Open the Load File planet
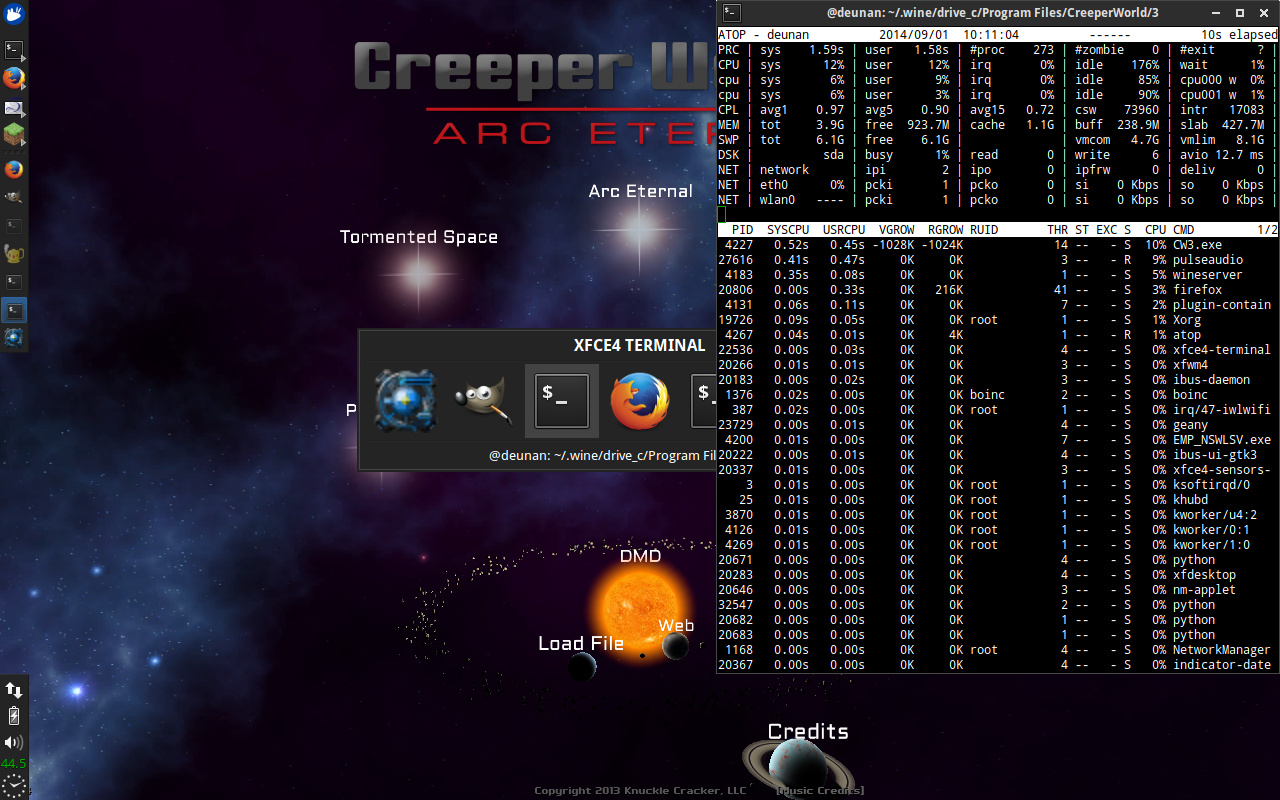The width and height of the screenshot is (1280, 800). coord(582,666)
